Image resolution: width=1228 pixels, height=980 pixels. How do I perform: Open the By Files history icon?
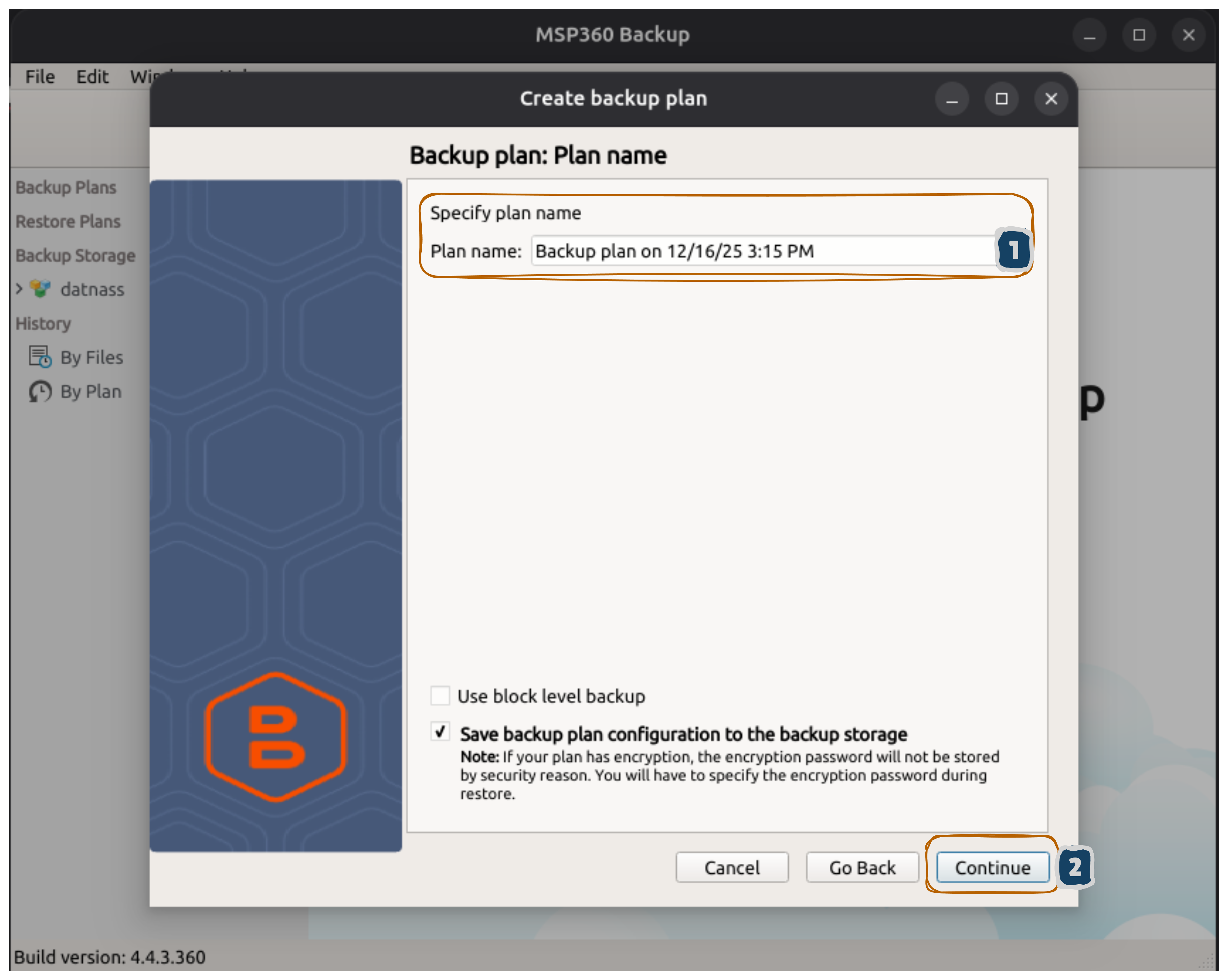(40, 357)
